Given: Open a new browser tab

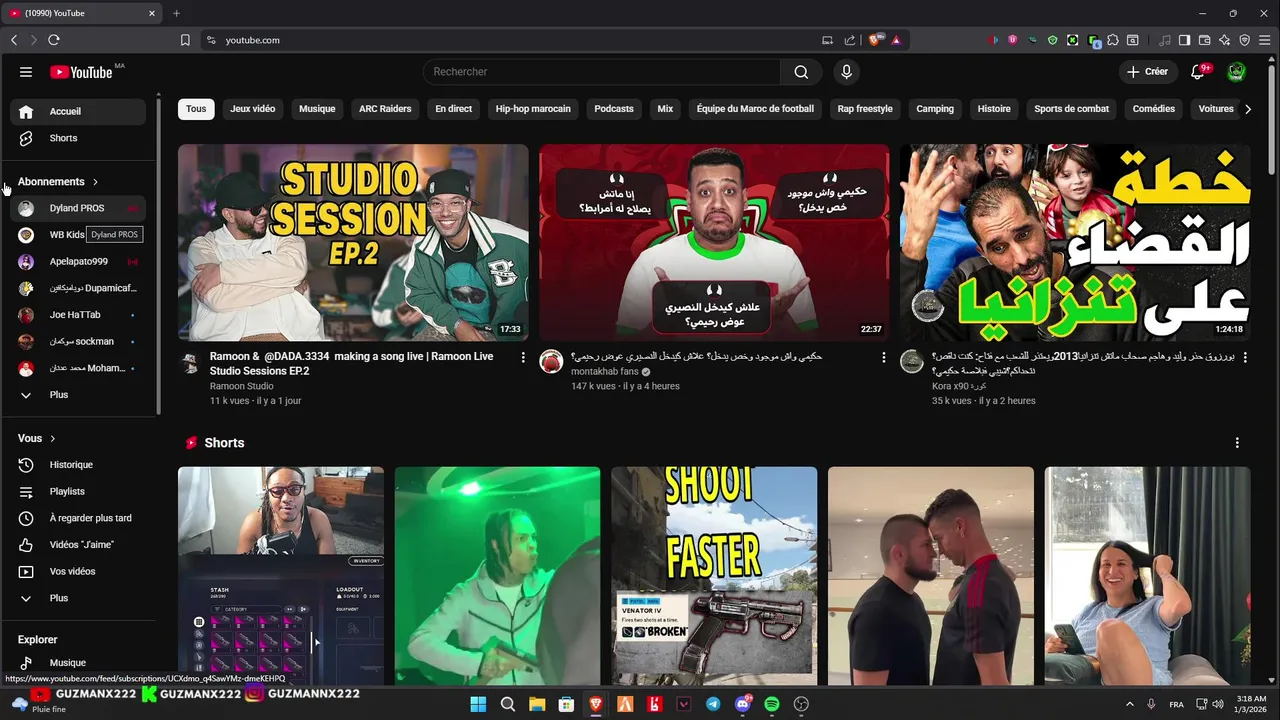Looking at the screenshot, I should (x=176, y=13).
